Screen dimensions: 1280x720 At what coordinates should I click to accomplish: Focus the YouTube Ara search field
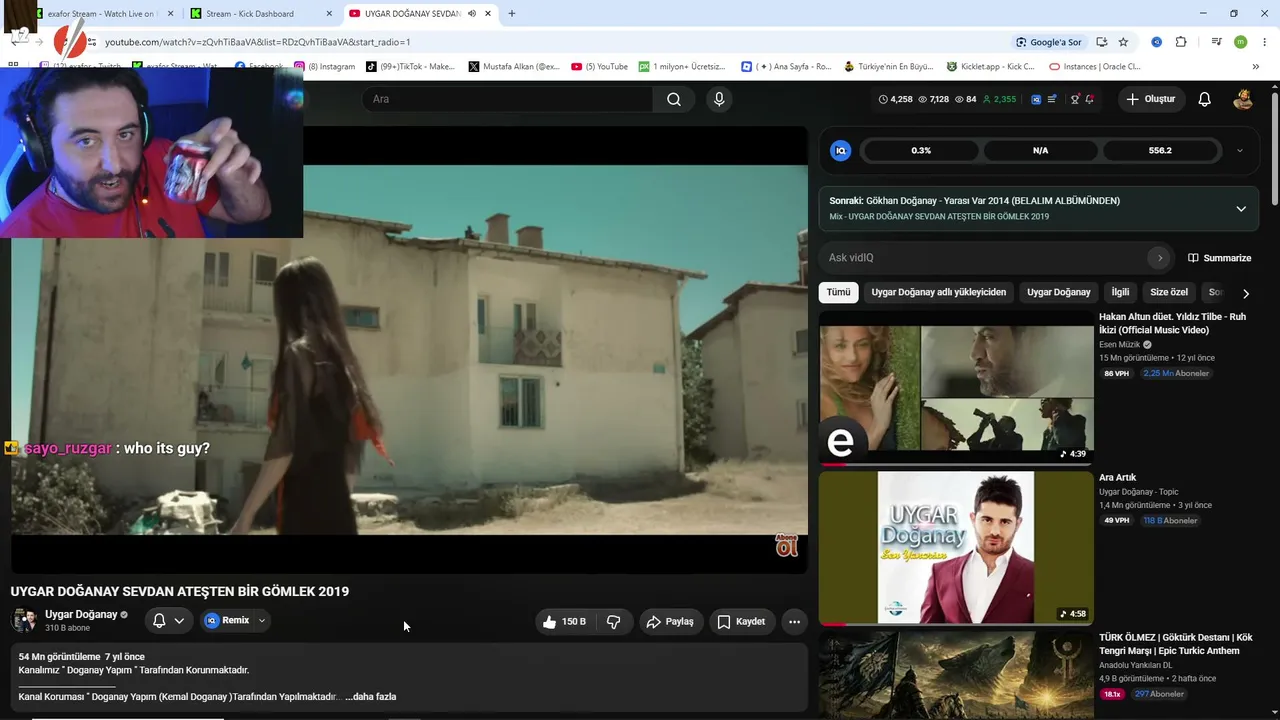(508, 99)
